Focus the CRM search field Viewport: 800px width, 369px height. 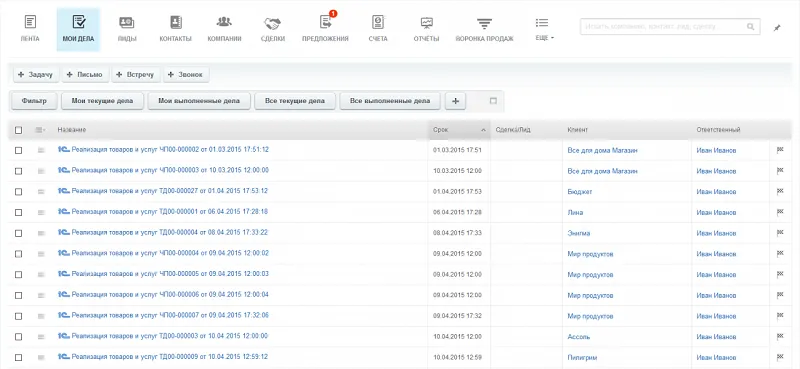tap(670, 27)
